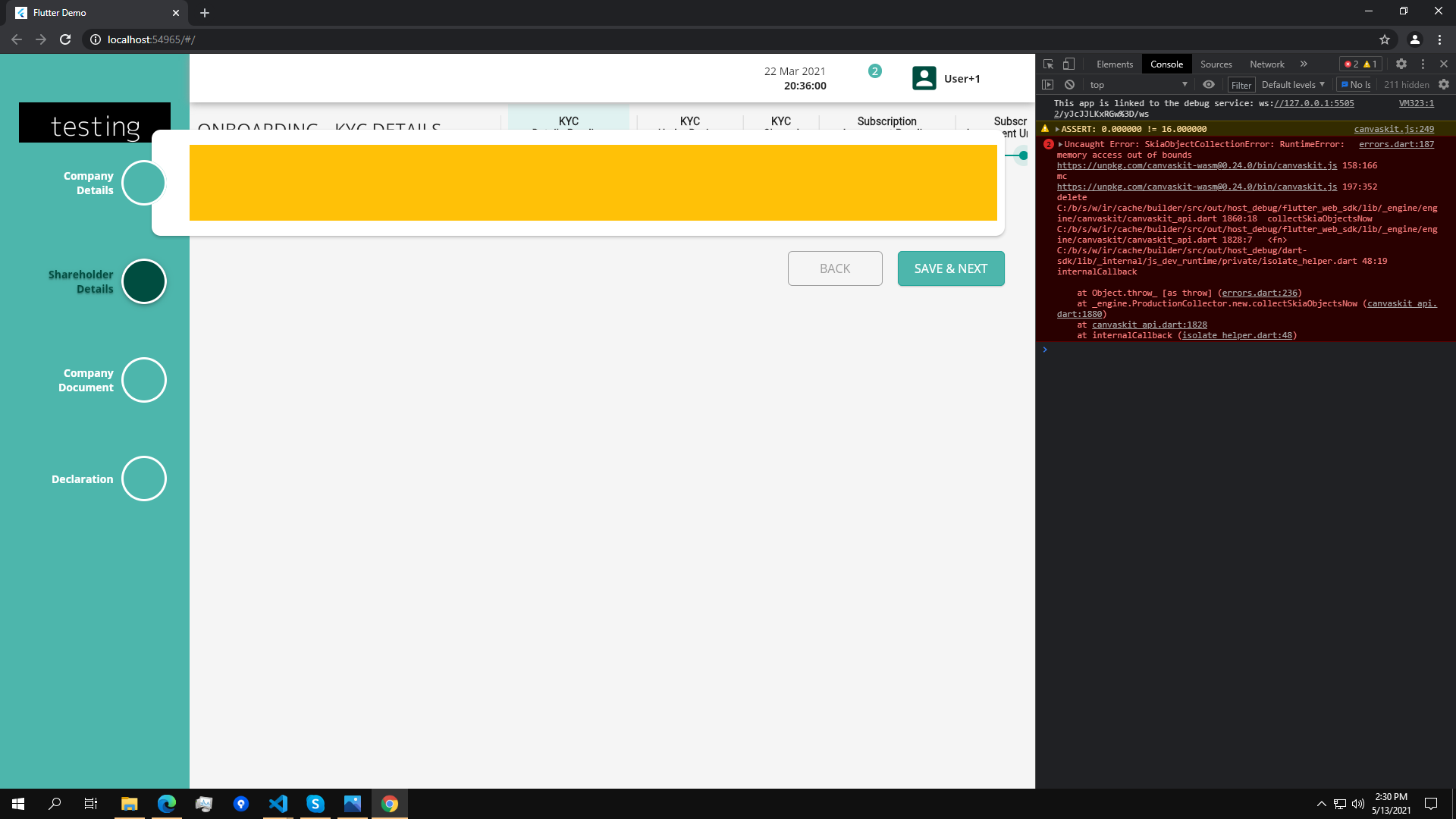Click inside the browser address bar
This screenshot has height=819, width=1456.
[303, 39]
